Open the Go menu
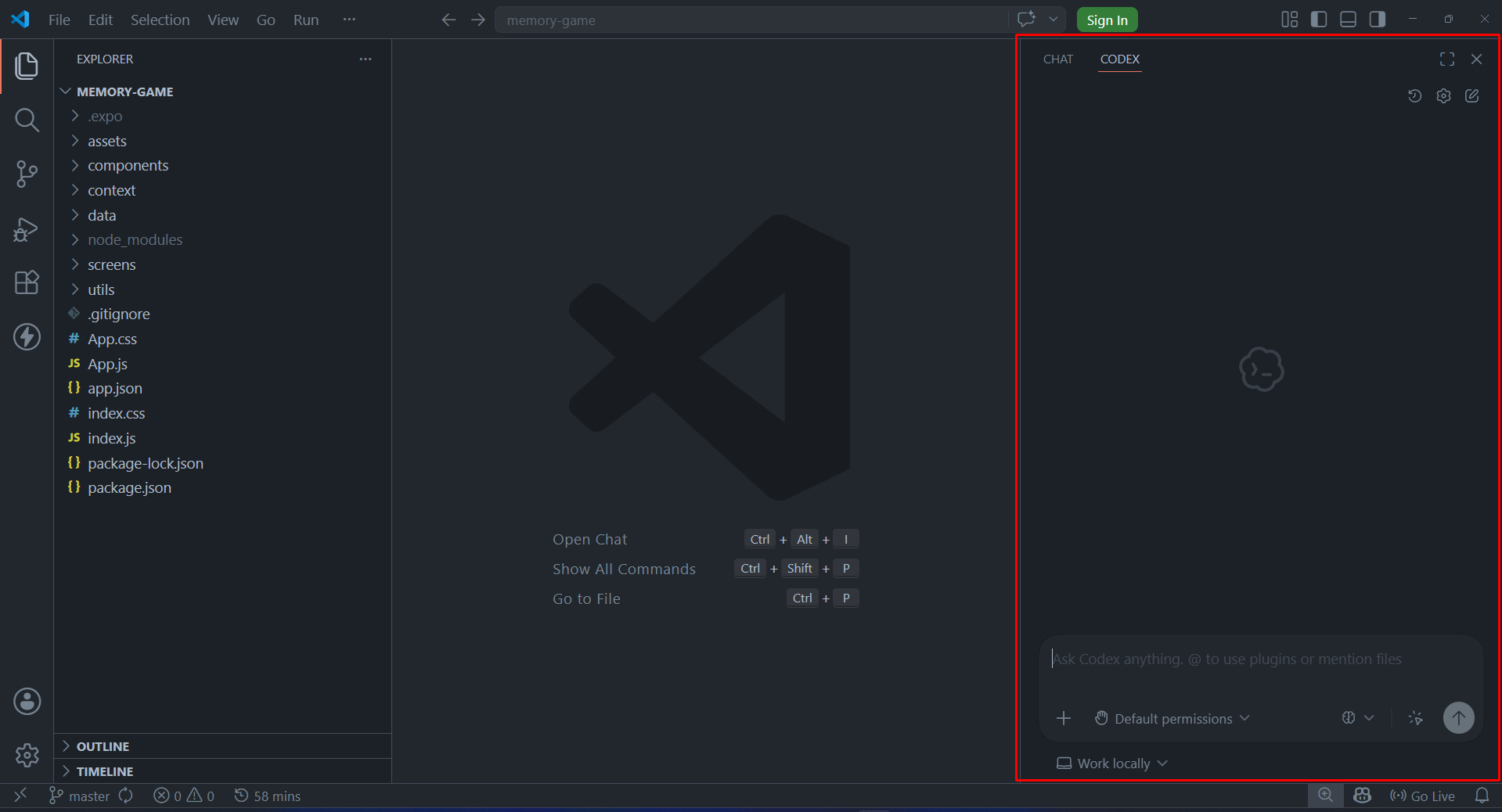 point(266,20)
